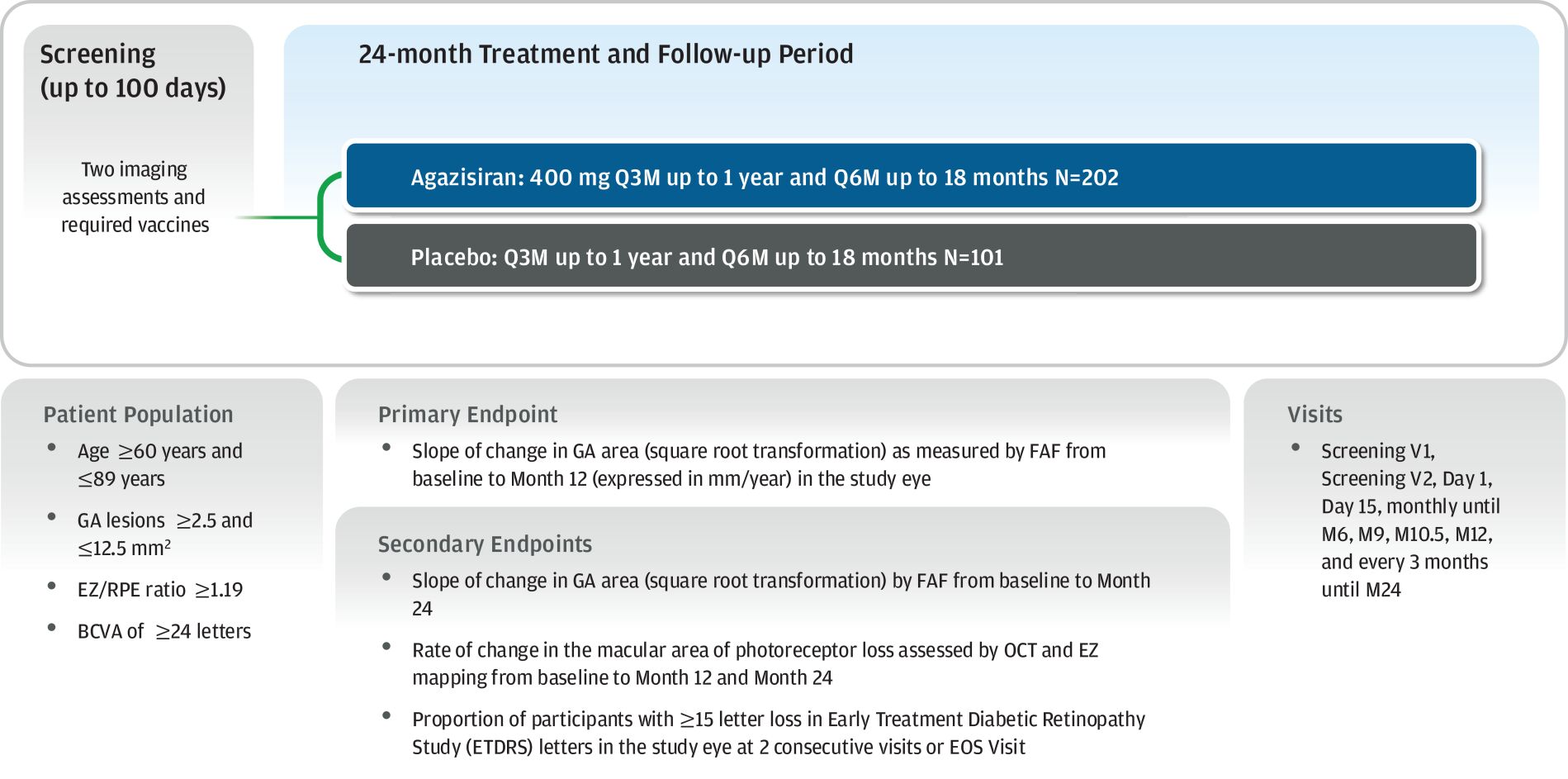Select the primary endpoint Slope of change text
The width and height of the screenshot is (1568, 779).
coord(759,465)
